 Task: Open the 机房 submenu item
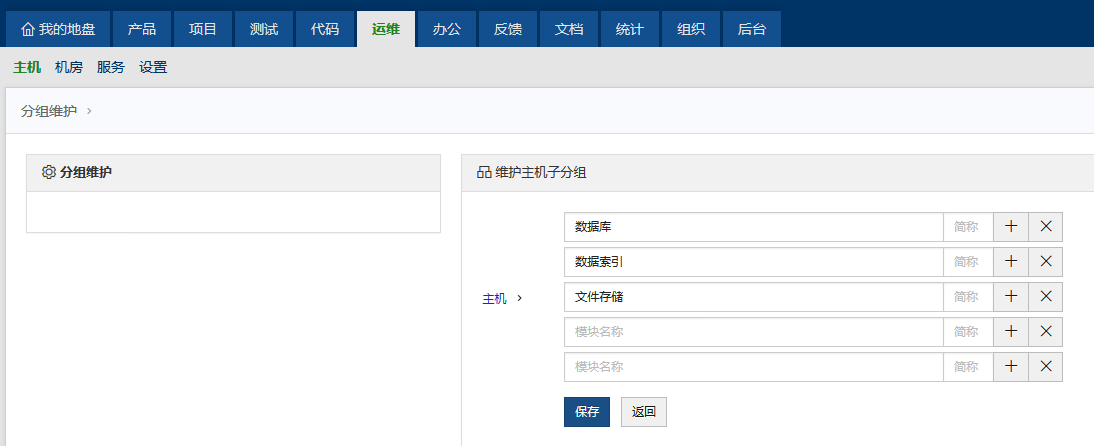click(x=69, y=68)
